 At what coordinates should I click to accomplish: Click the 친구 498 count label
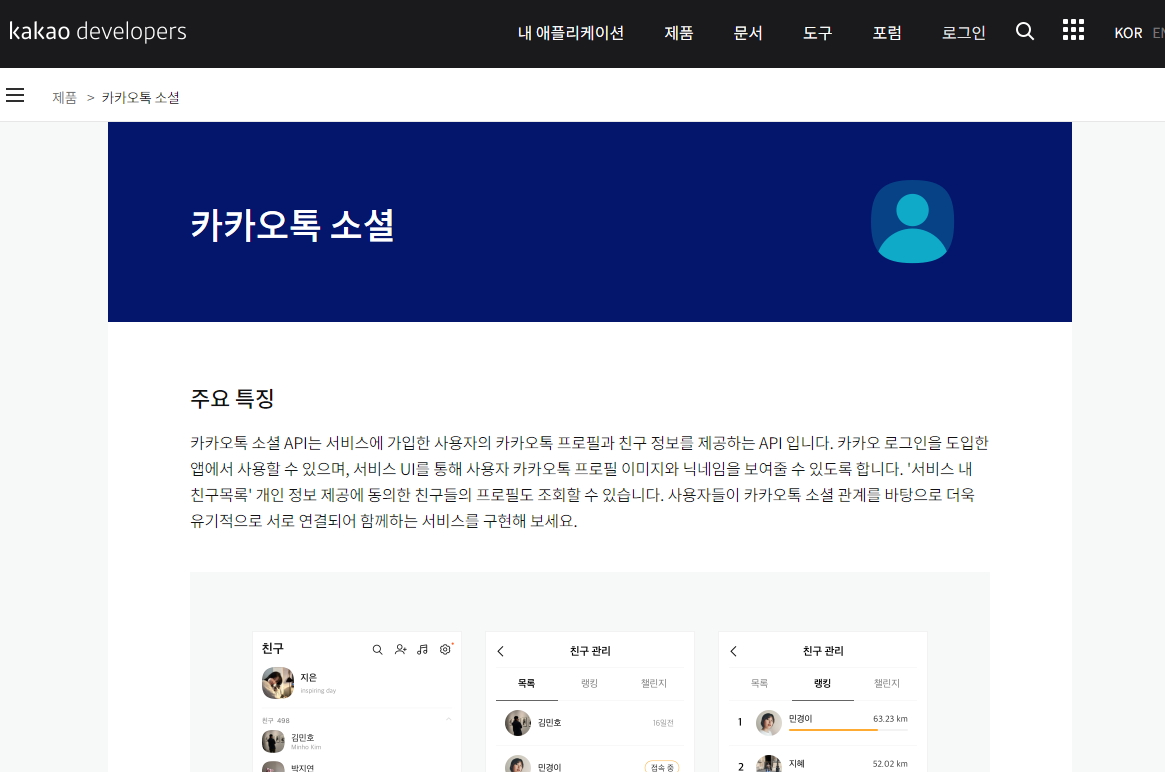(x=276, y=721)
